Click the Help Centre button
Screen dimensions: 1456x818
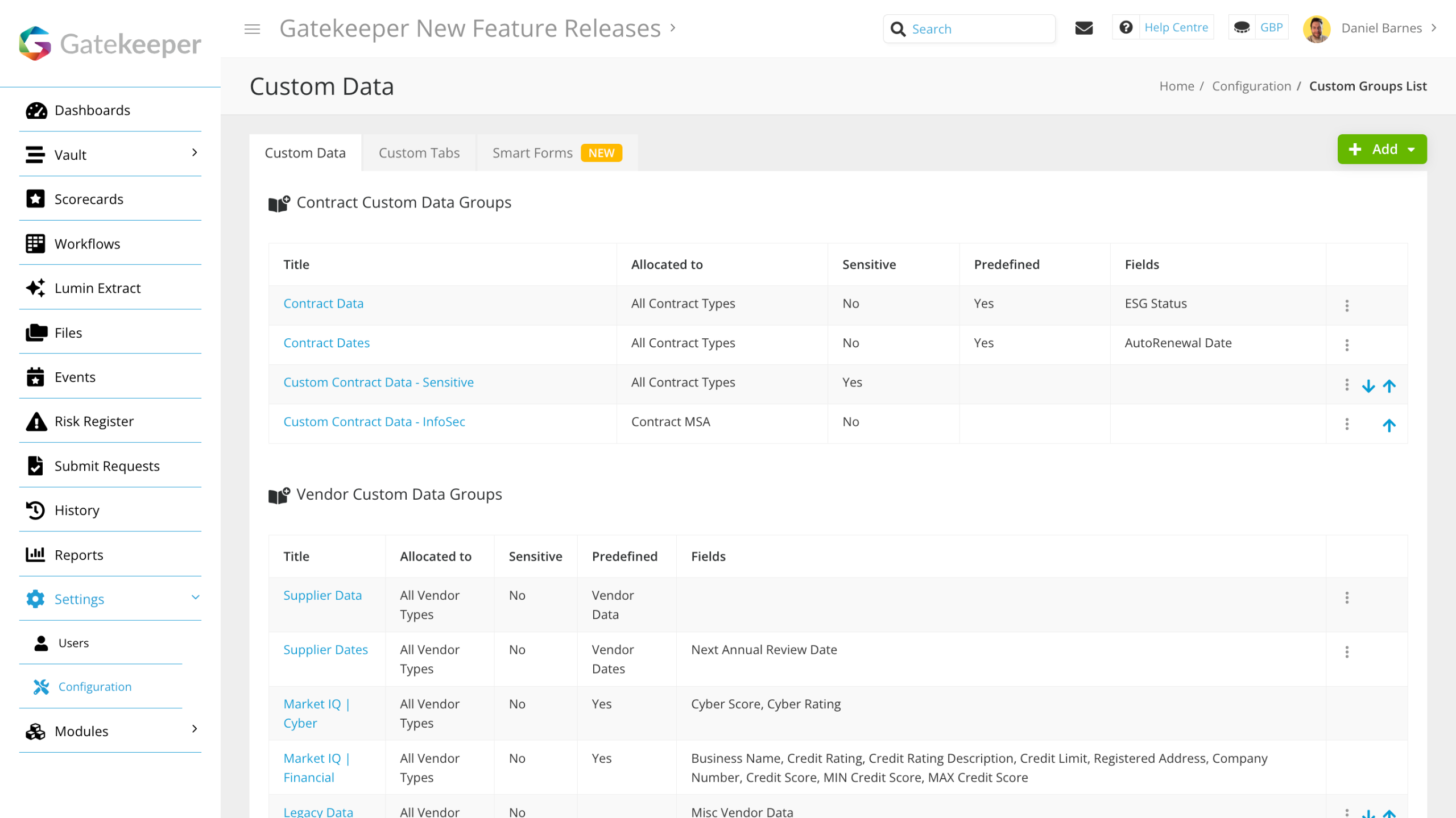click(1176, 27)
